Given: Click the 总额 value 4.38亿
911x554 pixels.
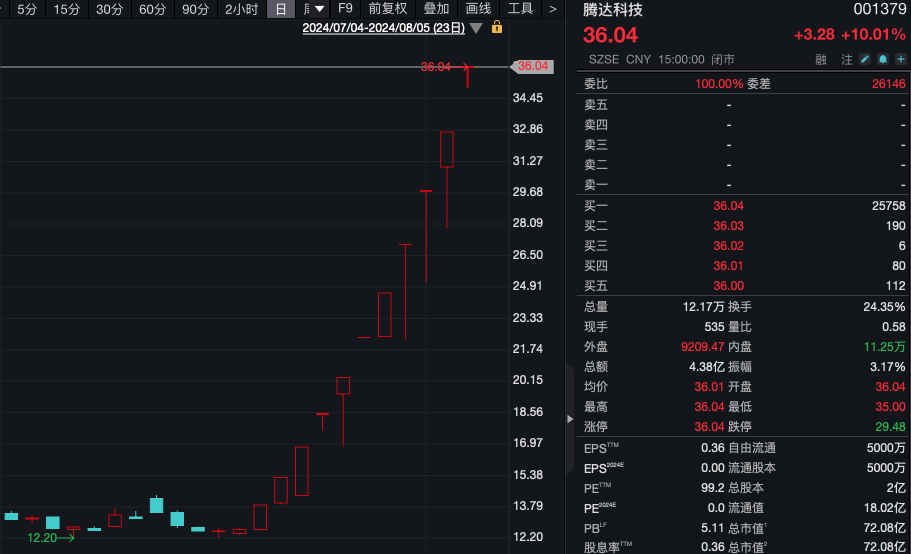Looking at the screenshot, I should 706,367.
